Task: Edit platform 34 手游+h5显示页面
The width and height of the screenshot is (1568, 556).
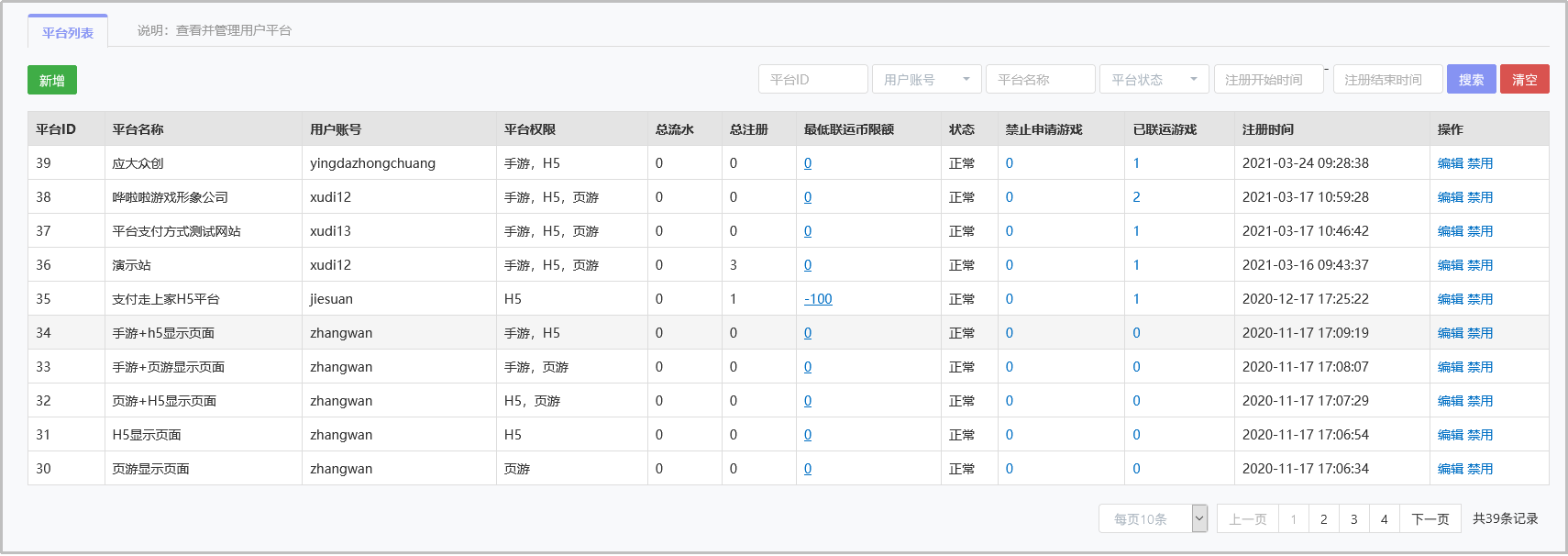Action: click(x=1450, y=333)
